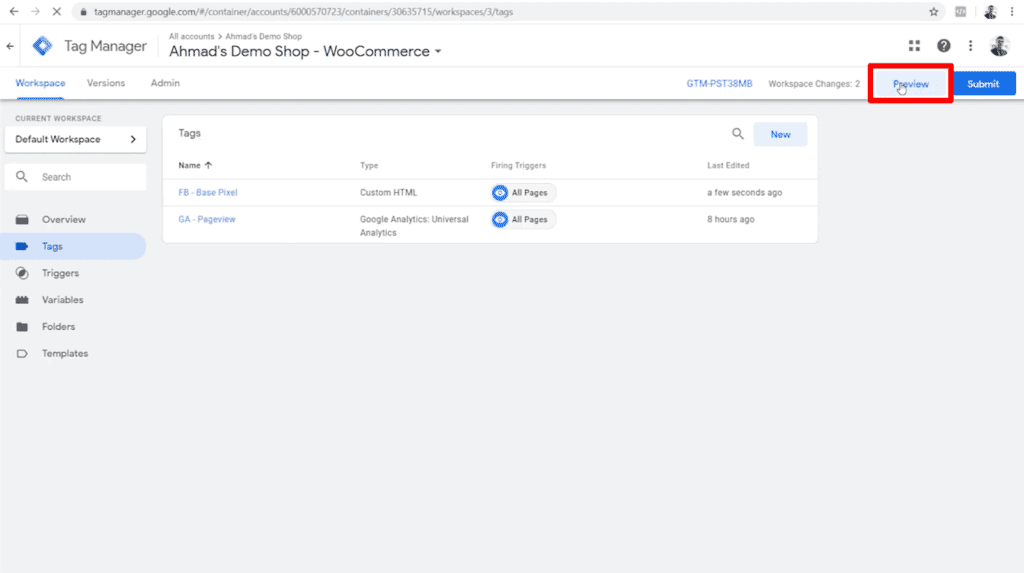Click trigger icon in FB - Base Pixel row
This screenshot has height=573, width=1024.
tap(500, 193)
